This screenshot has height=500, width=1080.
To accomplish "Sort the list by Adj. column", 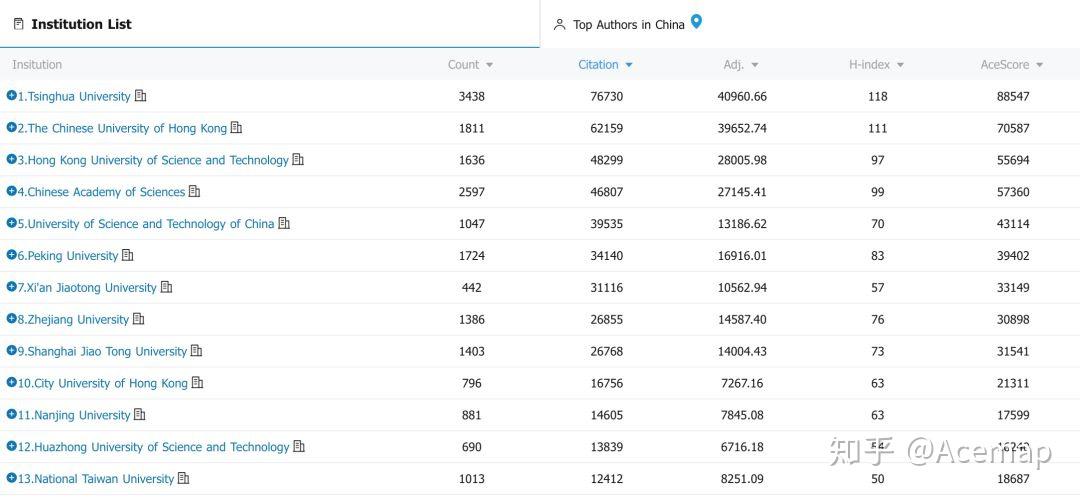I will click(740, 65).
